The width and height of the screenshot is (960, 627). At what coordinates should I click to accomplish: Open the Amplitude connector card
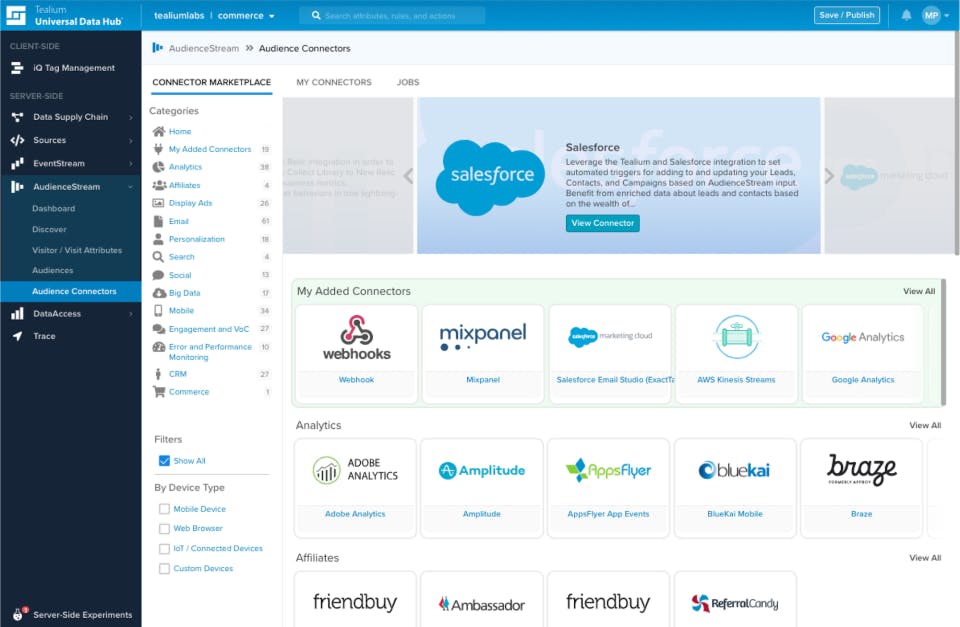pos(482,488)
